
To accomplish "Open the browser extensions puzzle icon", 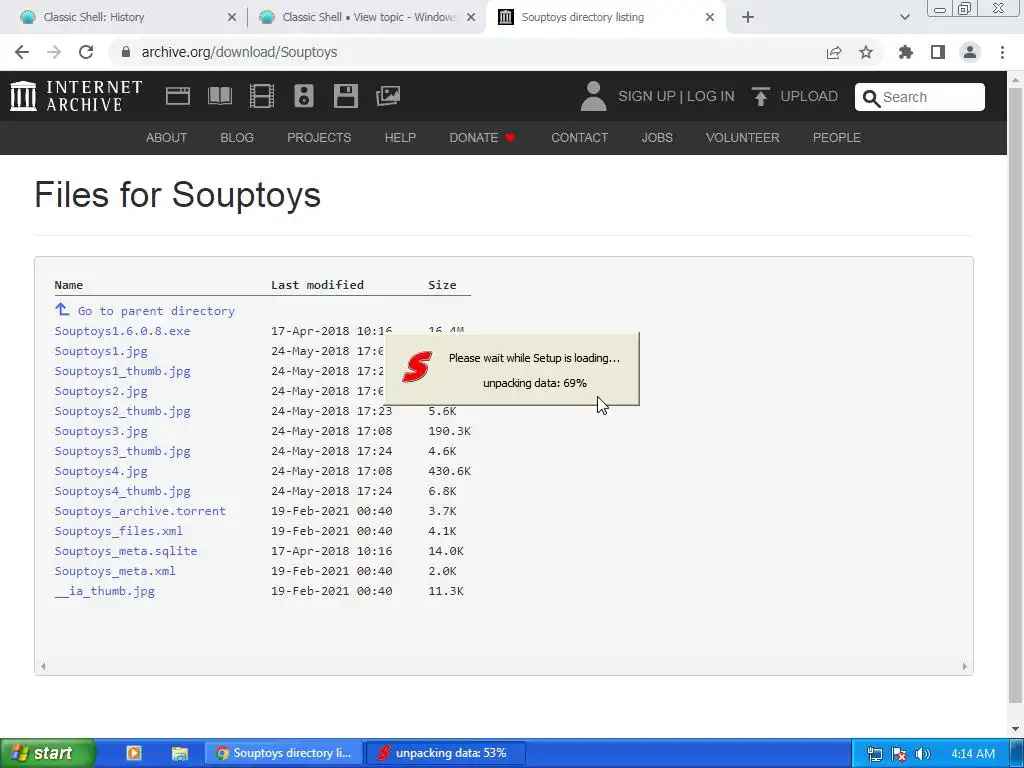I will (905, 52).
